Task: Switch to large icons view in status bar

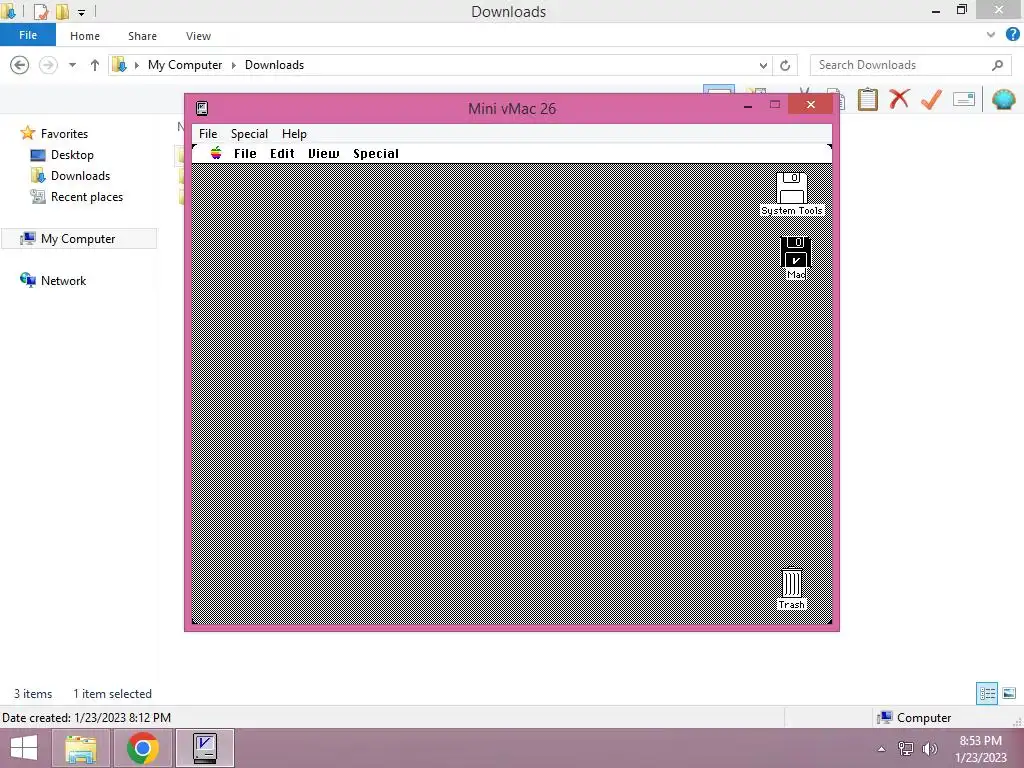Action: coord(1009,693)
